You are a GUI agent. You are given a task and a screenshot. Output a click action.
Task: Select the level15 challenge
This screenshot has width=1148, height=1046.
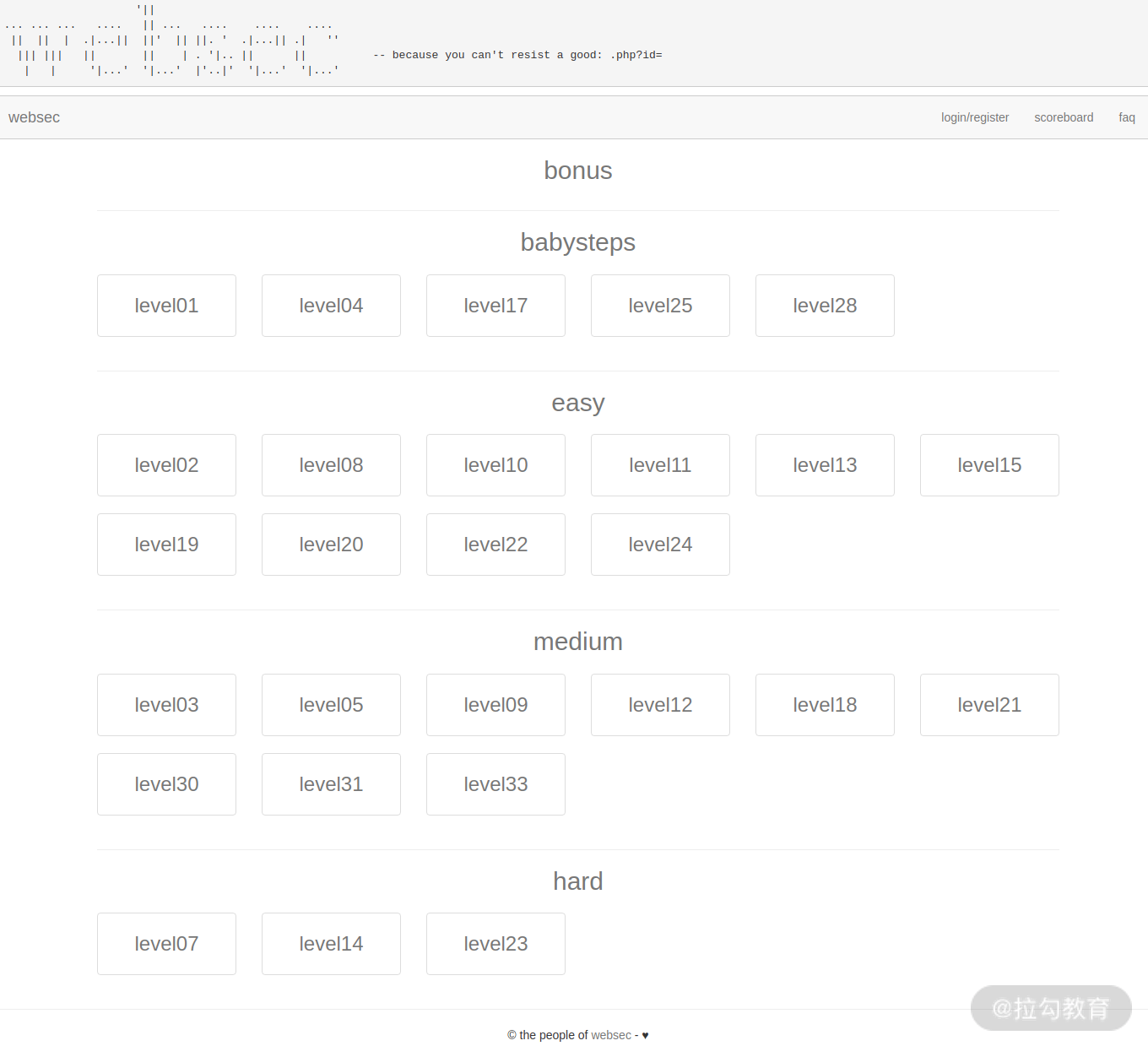(989, 465)
